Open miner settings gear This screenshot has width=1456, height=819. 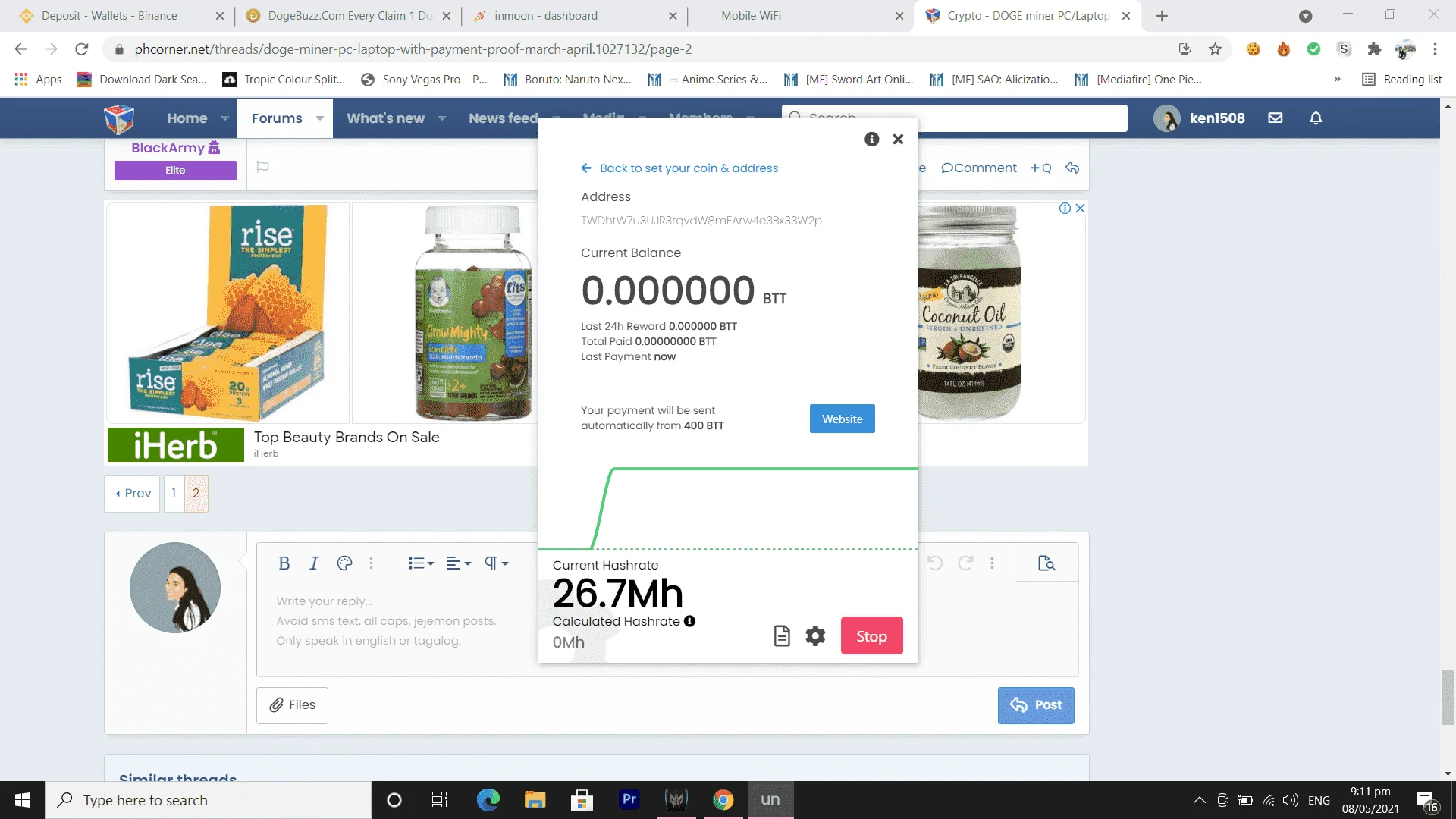[815, 636]
